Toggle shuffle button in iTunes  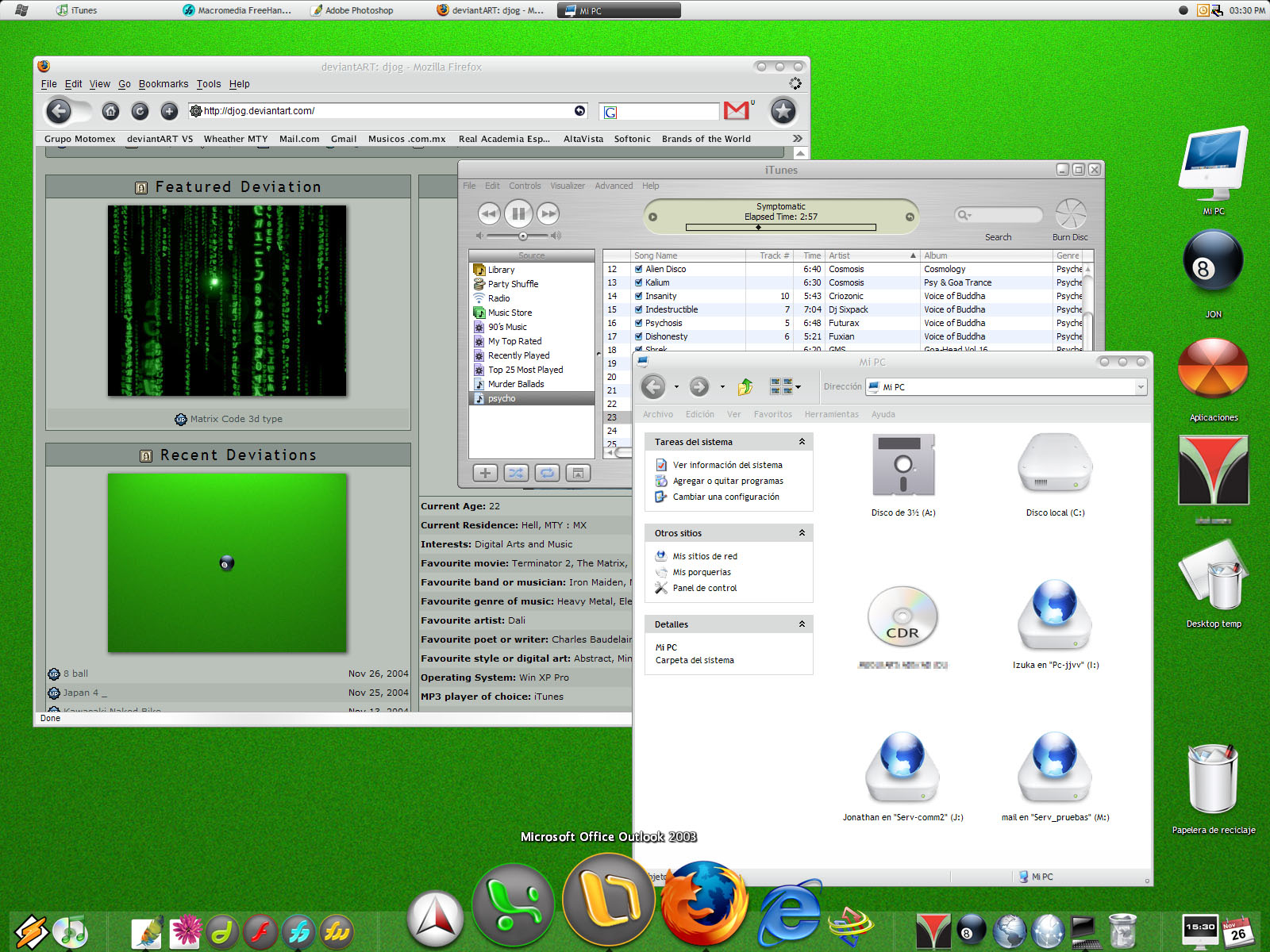(516, 473)
